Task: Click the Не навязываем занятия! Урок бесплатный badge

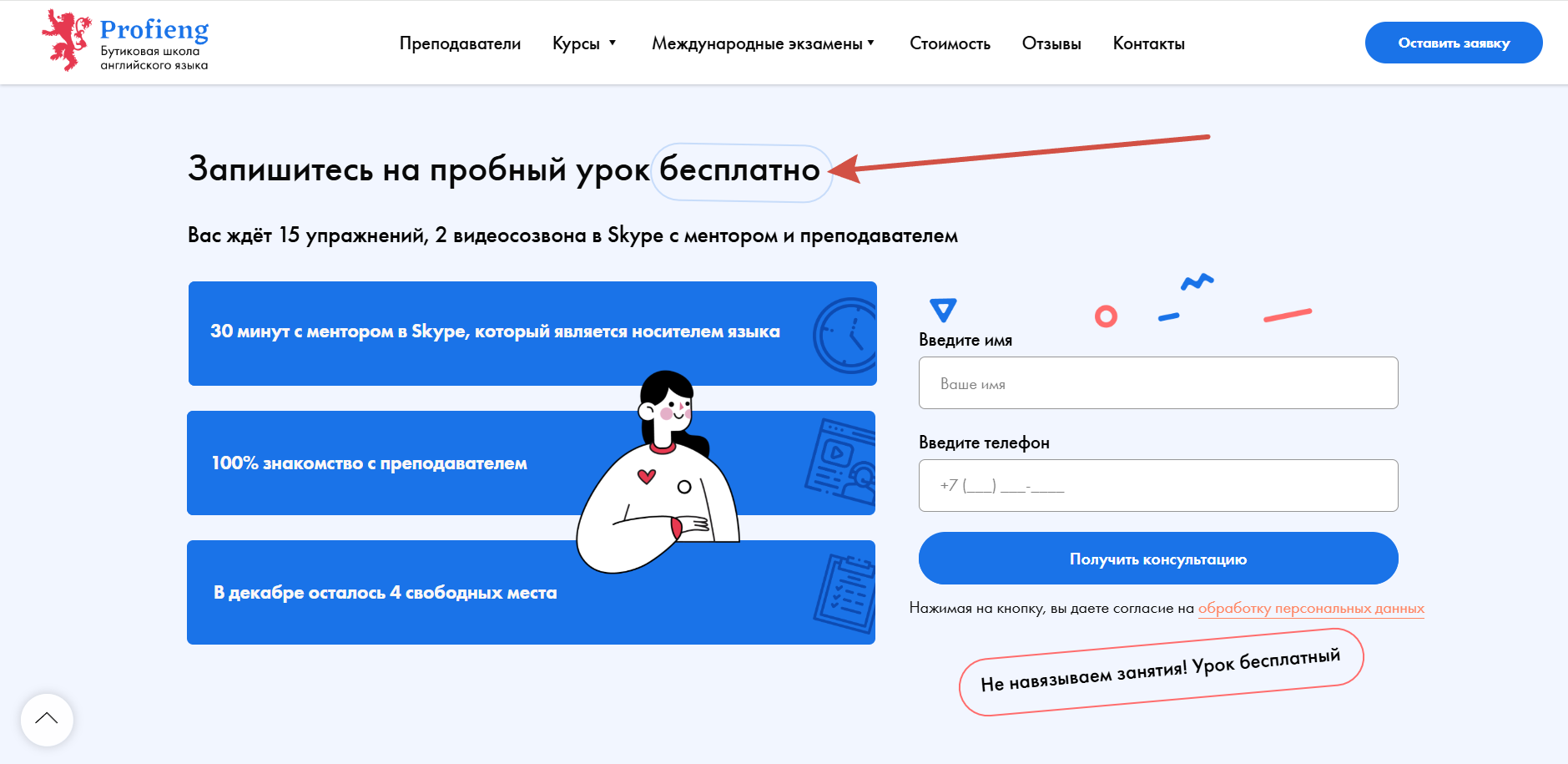Action: coord(1161,671)
